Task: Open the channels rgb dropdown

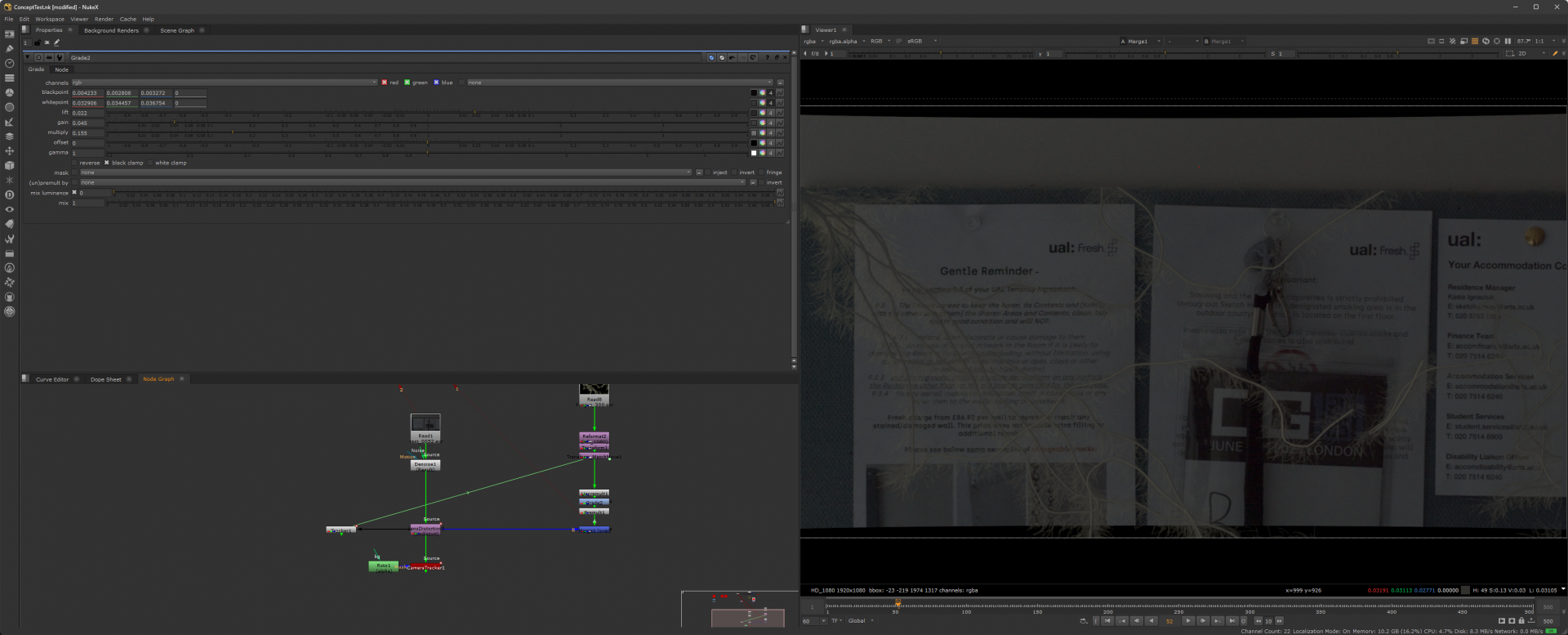Action: tap(225, 83)
